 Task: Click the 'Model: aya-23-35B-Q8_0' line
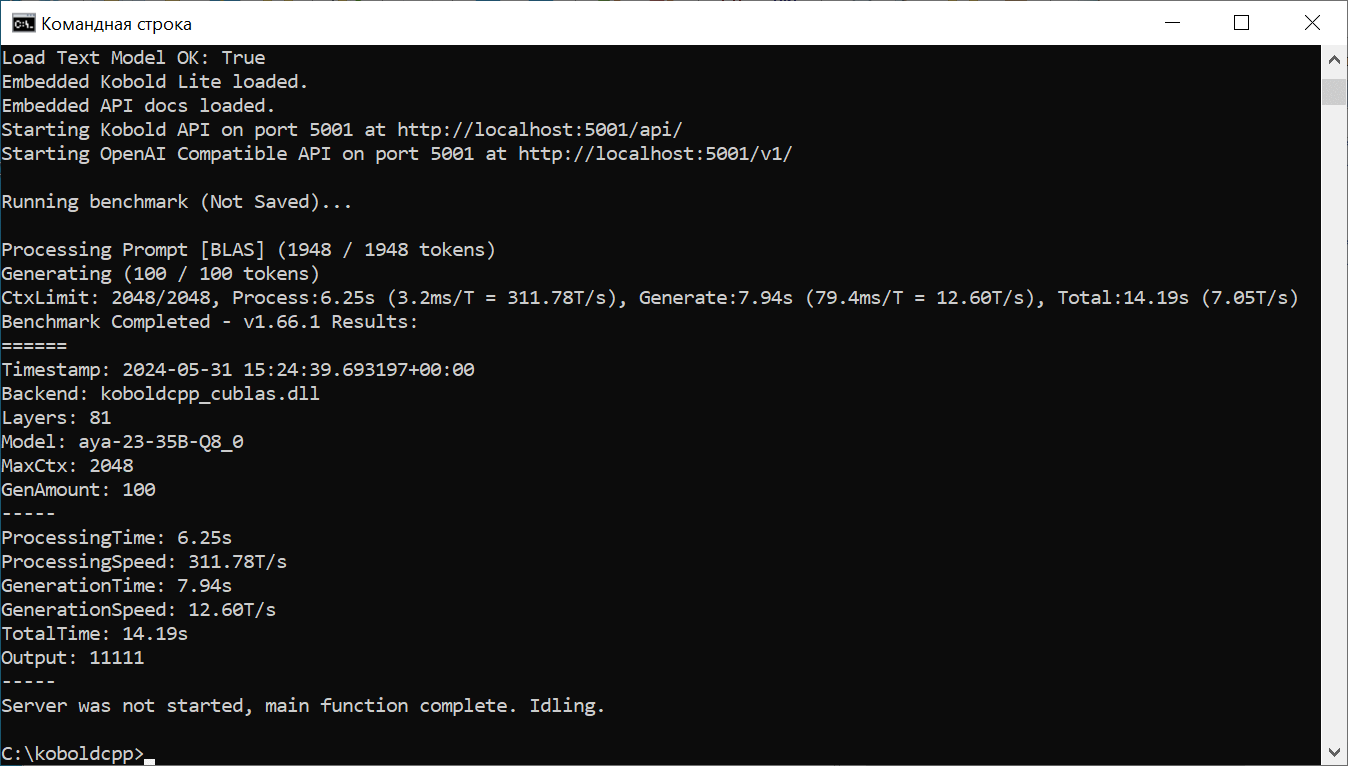click(122, 441)
